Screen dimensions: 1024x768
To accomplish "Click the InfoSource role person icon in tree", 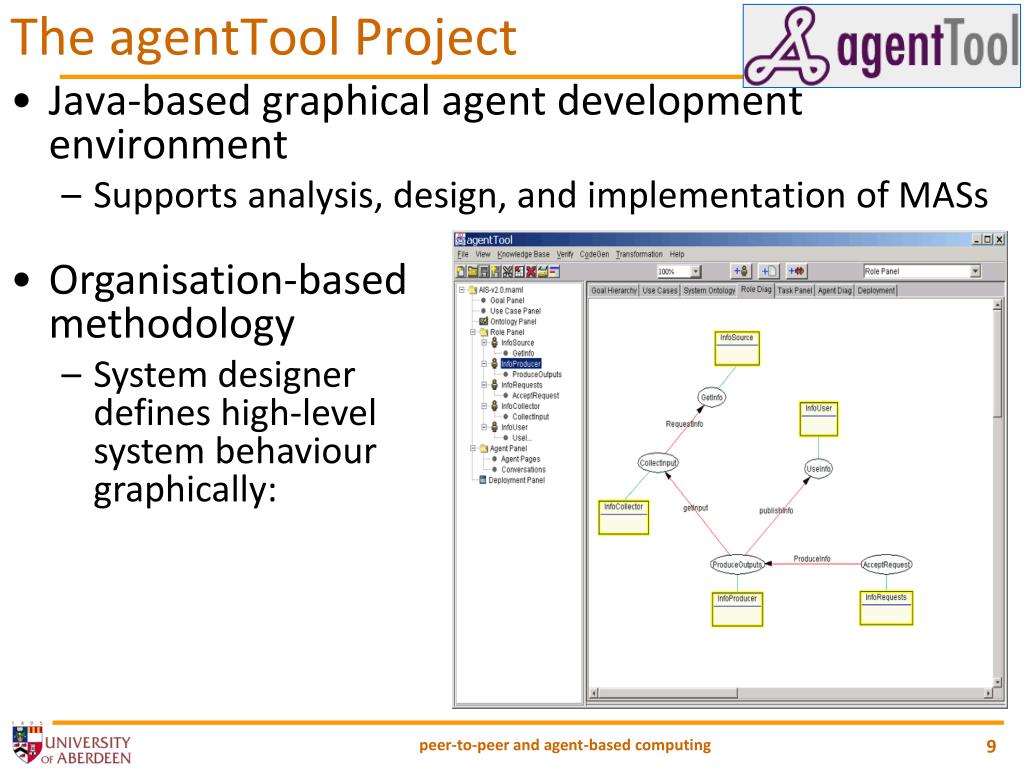I will tap(494, 343).
